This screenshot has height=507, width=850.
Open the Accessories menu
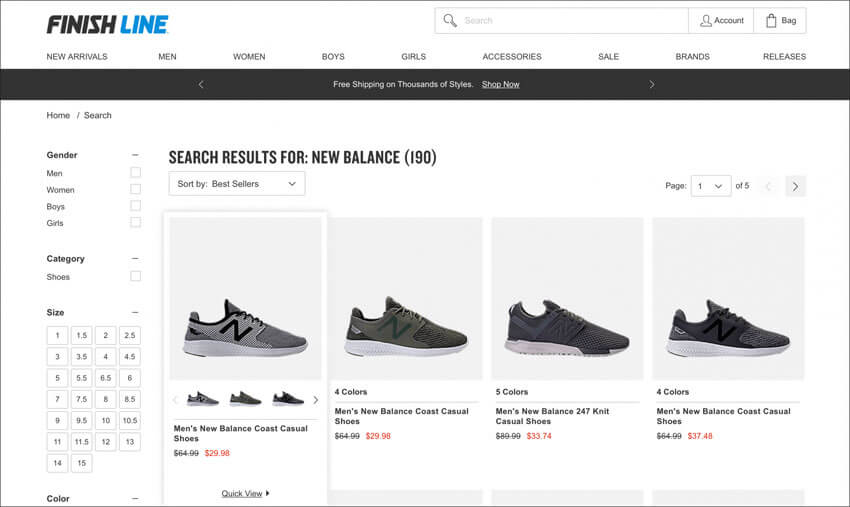[x=512, y=56]
